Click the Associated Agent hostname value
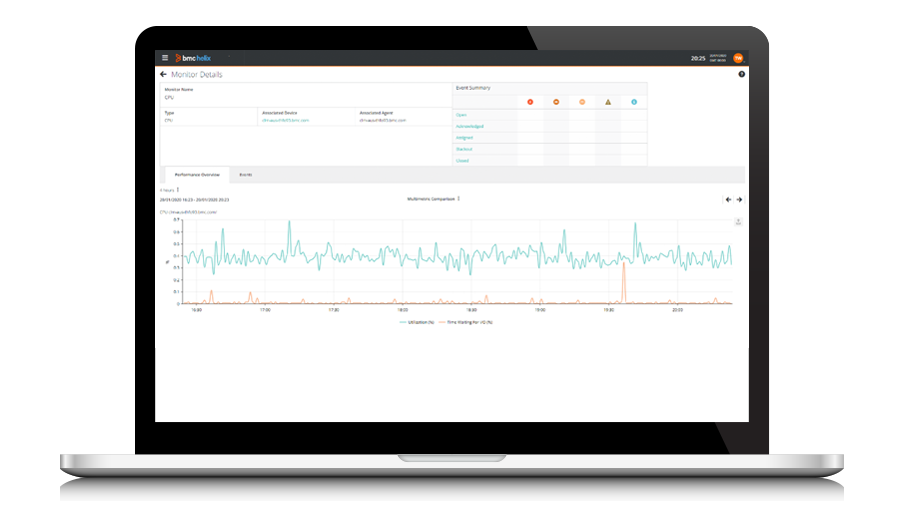 point(382,121)
